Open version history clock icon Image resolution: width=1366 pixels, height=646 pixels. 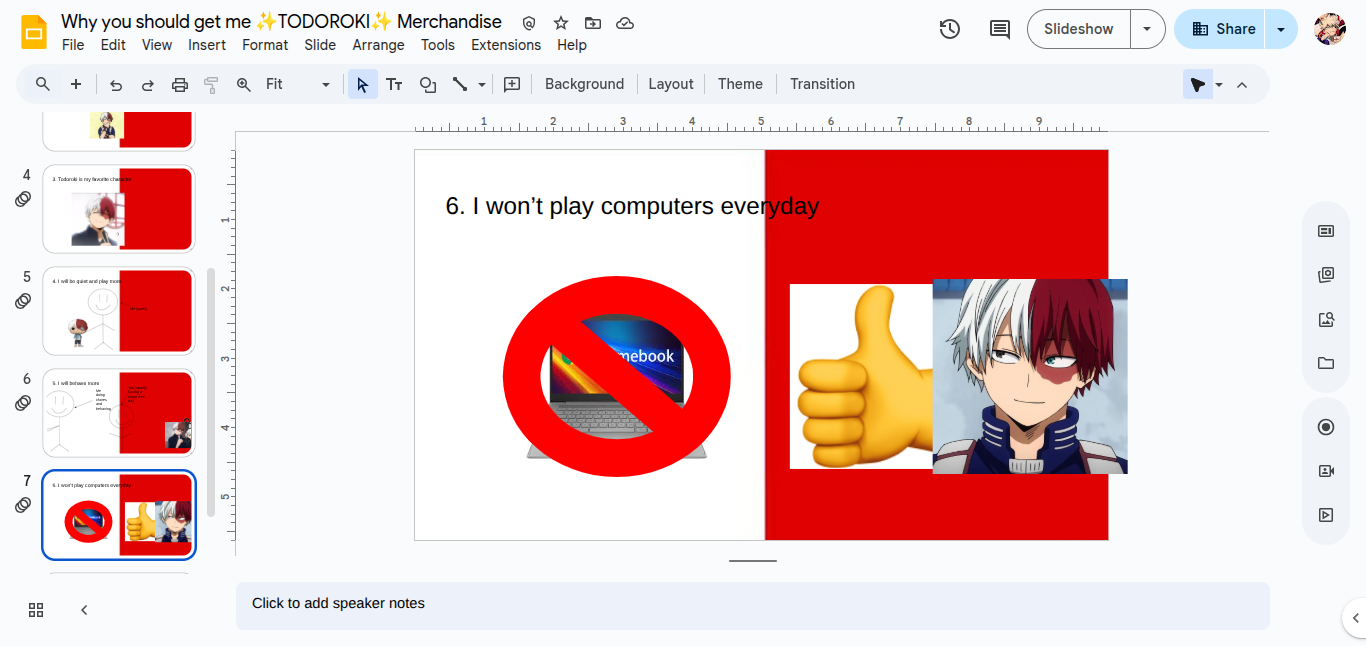950,29
